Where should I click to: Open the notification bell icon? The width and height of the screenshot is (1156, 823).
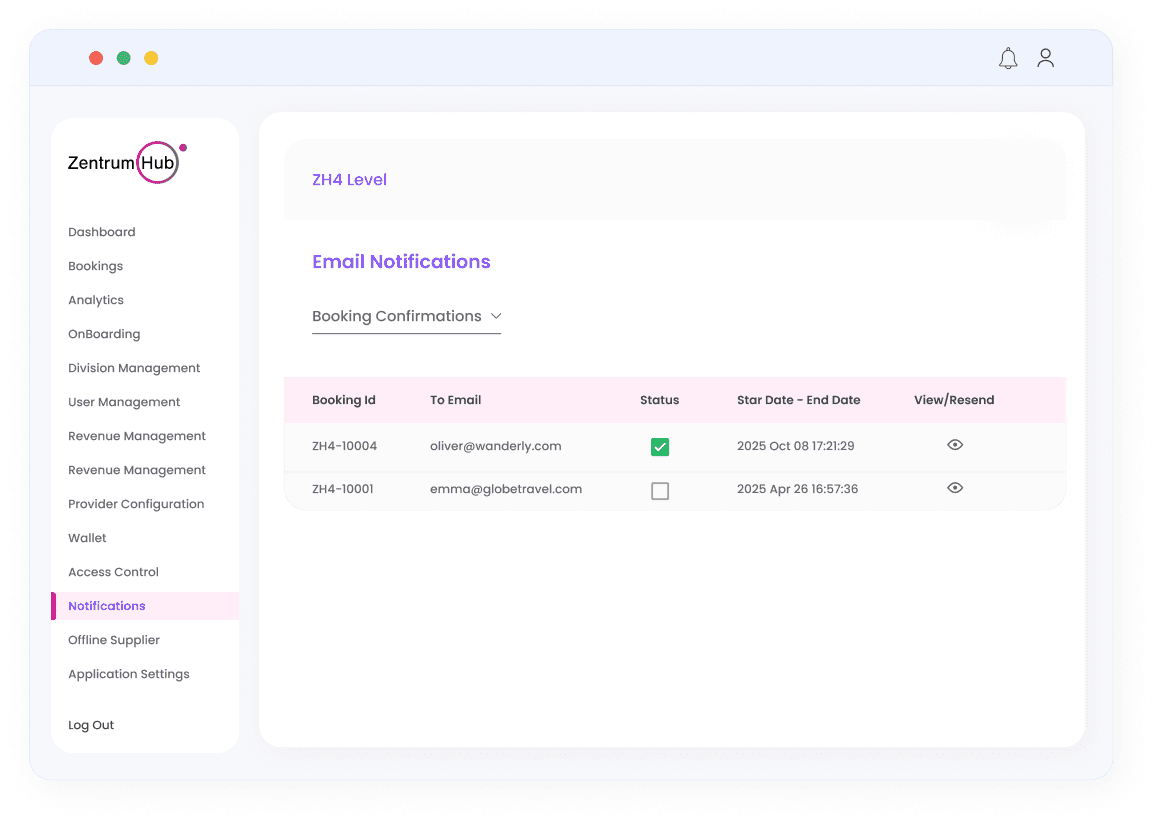1008,58
